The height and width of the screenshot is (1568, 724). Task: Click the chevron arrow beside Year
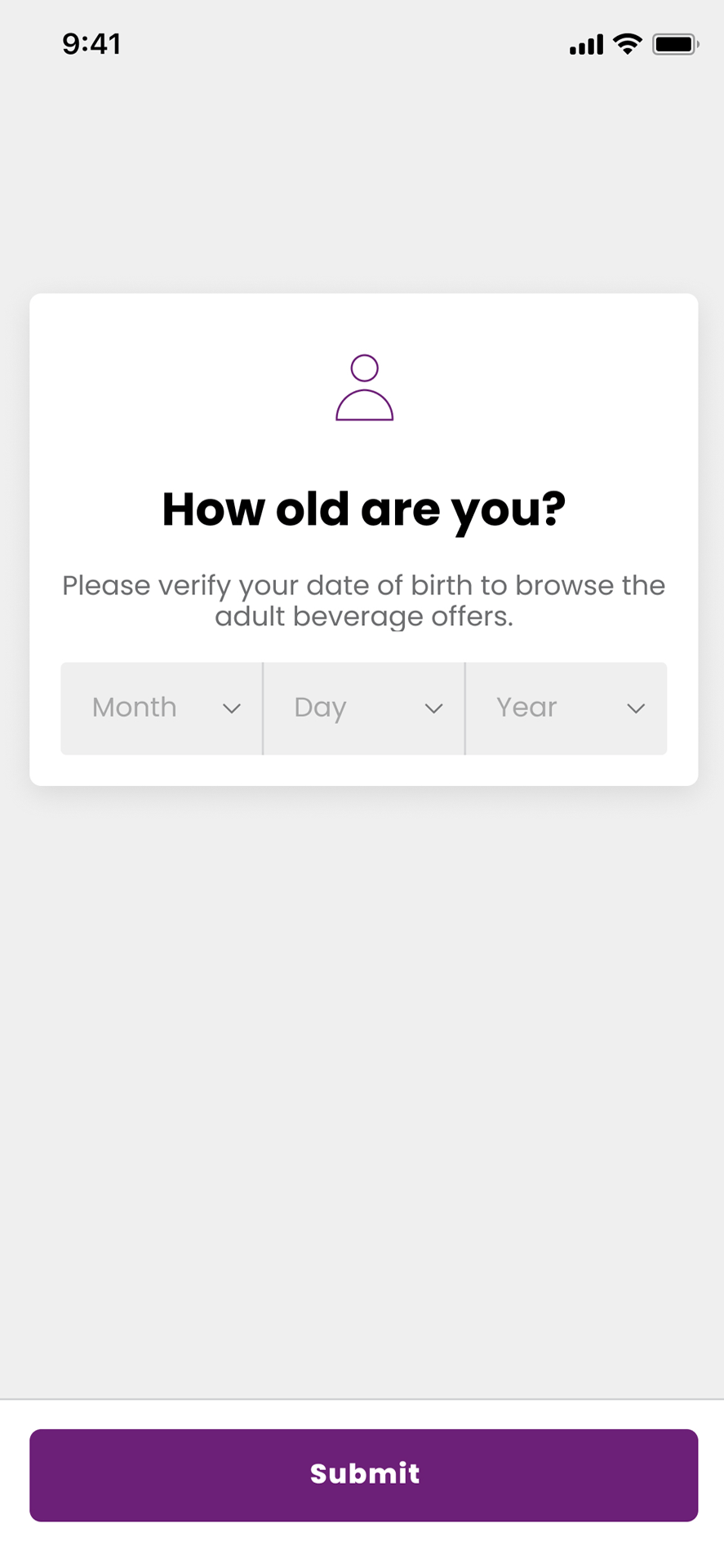[636, 708]
